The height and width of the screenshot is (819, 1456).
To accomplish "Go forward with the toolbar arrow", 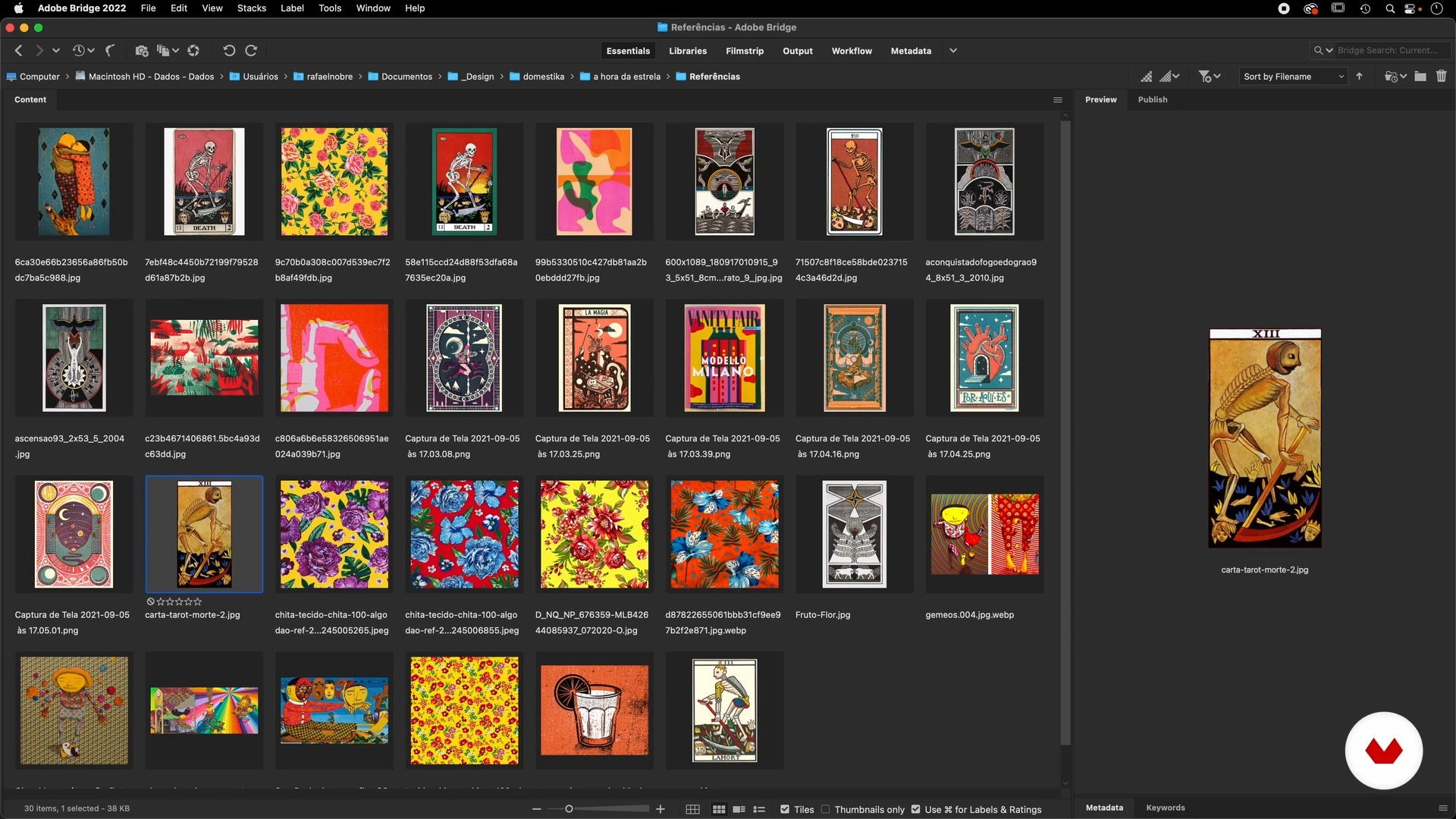I will [39, 50].
